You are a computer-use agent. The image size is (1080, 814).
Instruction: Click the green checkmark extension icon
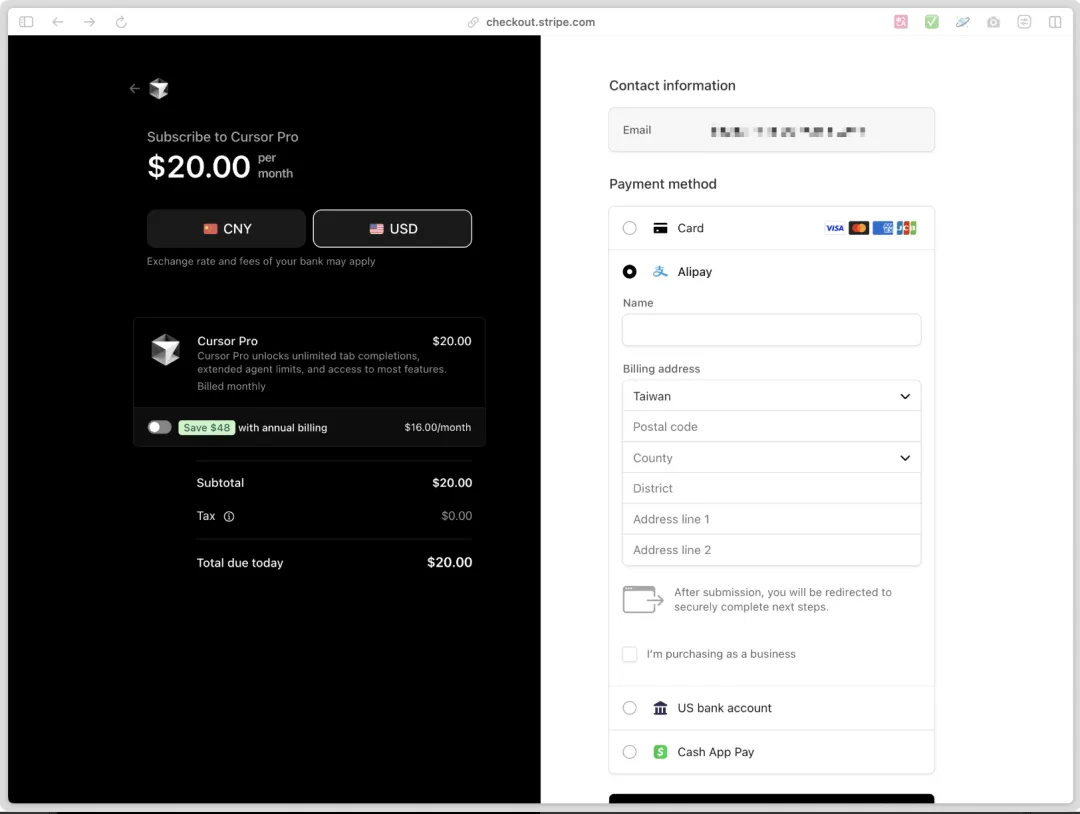(932, 22)
